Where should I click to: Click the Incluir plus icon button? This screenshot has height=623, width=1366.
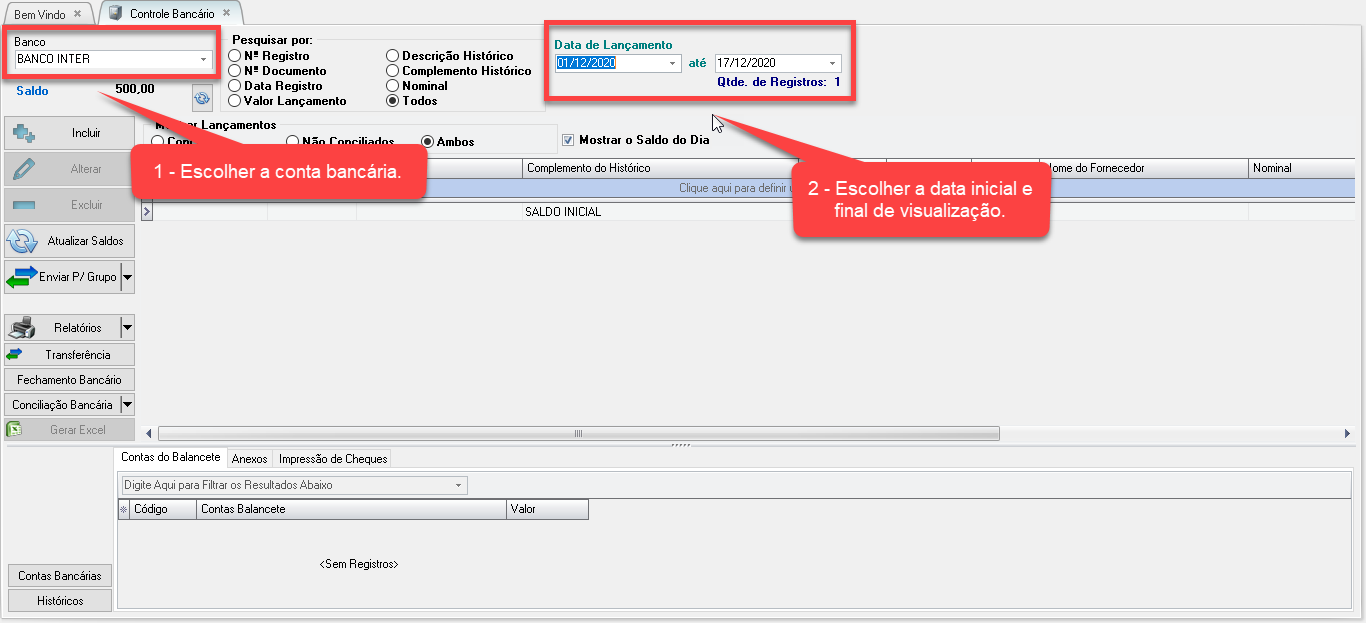tap(23, 133)
